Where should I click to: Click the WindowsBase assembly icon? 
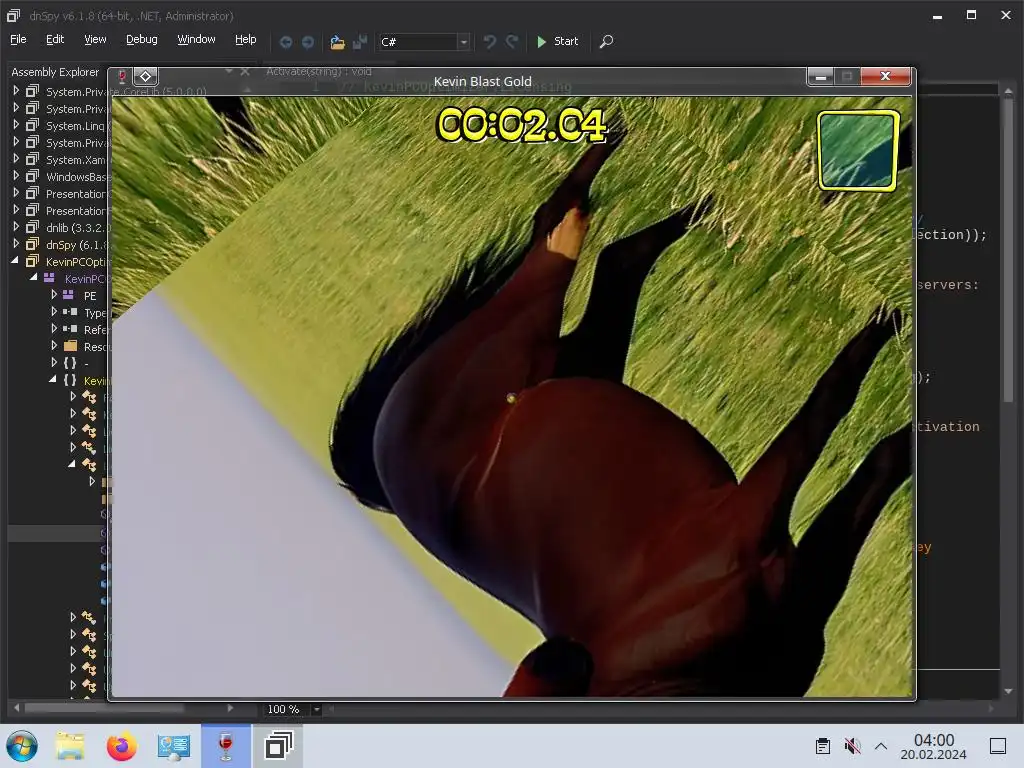(x=32, y=176)
